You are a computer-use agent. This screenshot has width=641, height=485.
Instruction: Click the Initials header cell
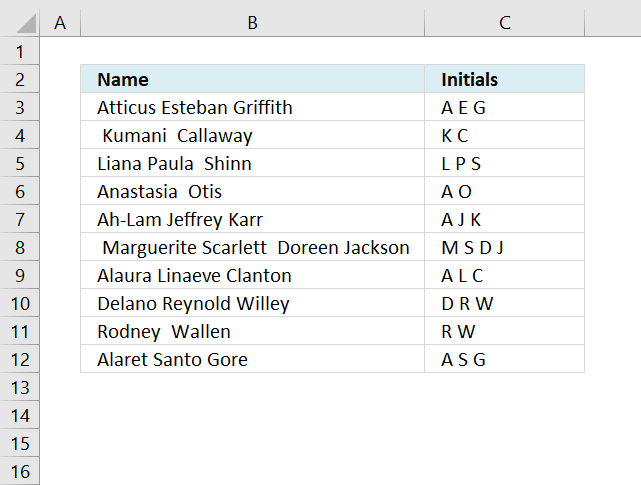[504, 79]
